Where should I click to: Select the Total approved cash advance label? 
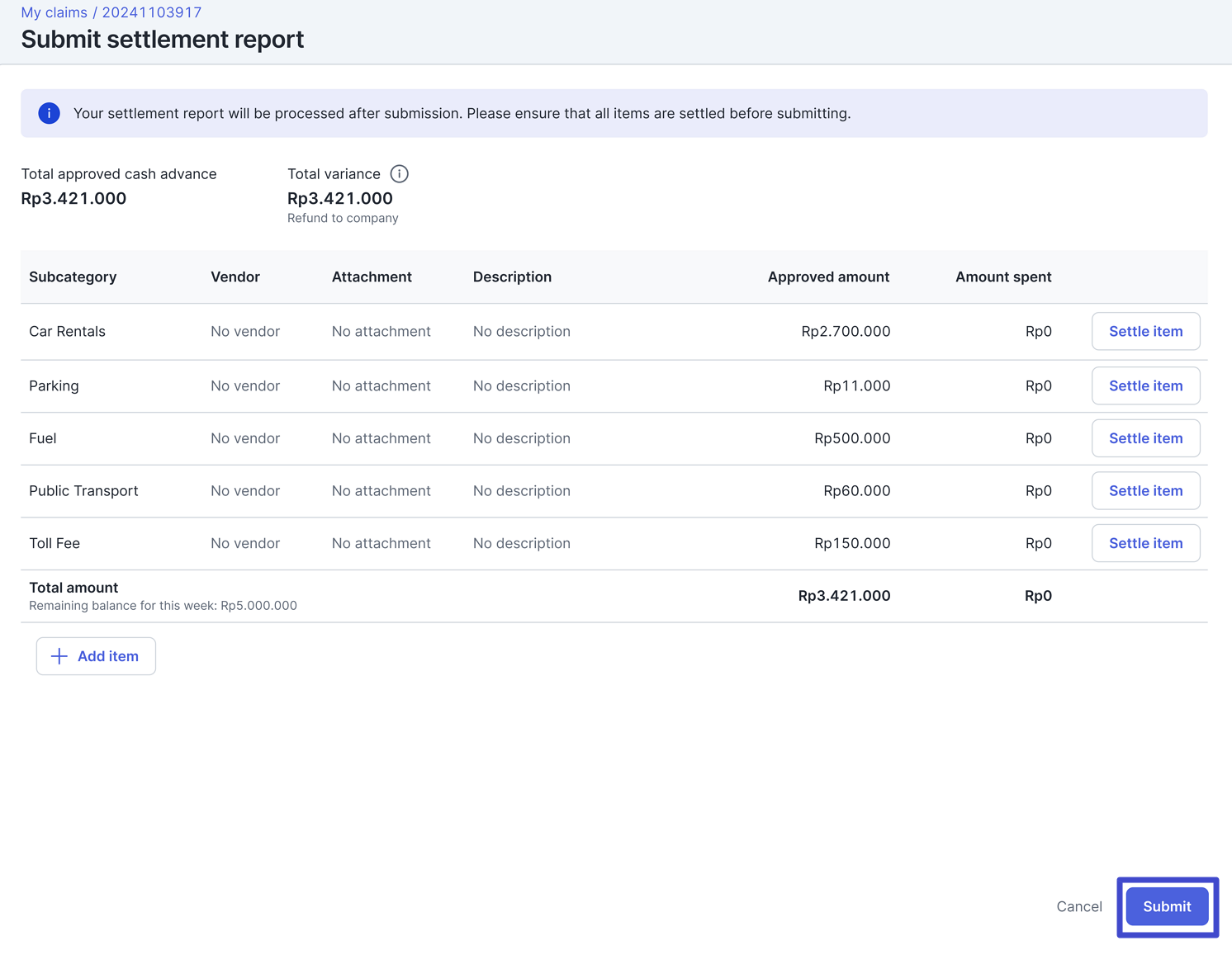click(119, 174)
